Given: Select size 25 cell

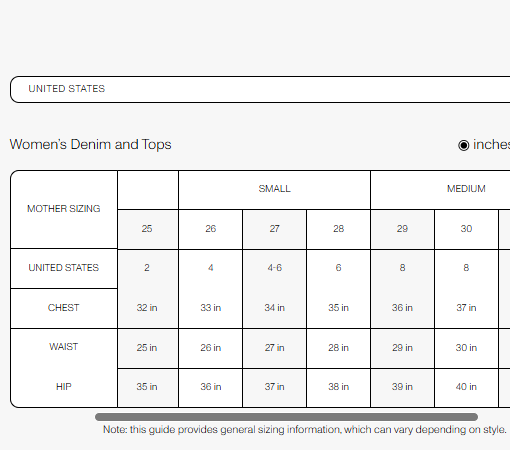Looking at the screenshot, I should (x=147, y=229).
